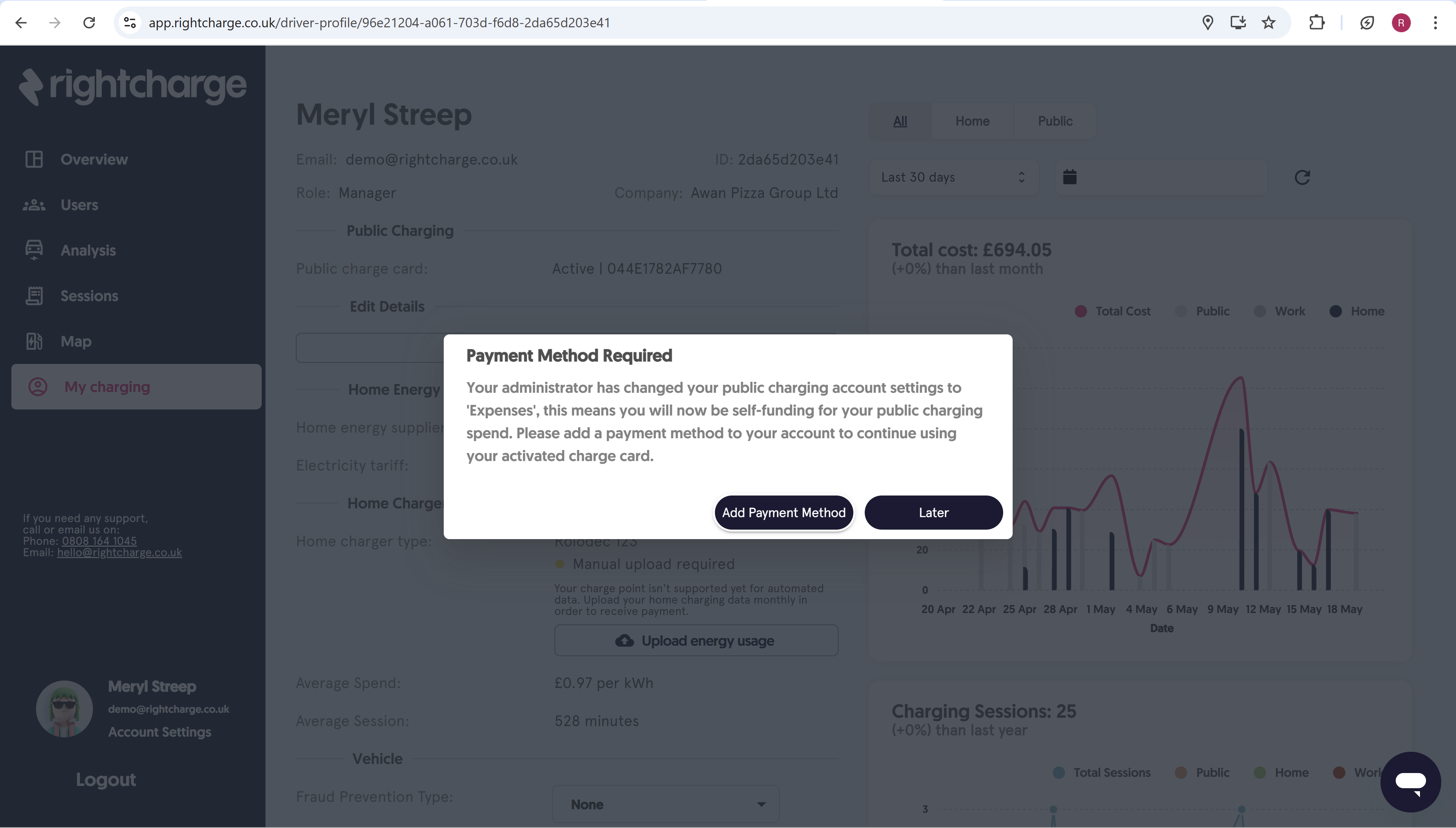
Task: Click Meryl Streep avatar thumbnail
Action: pos(64,709)
